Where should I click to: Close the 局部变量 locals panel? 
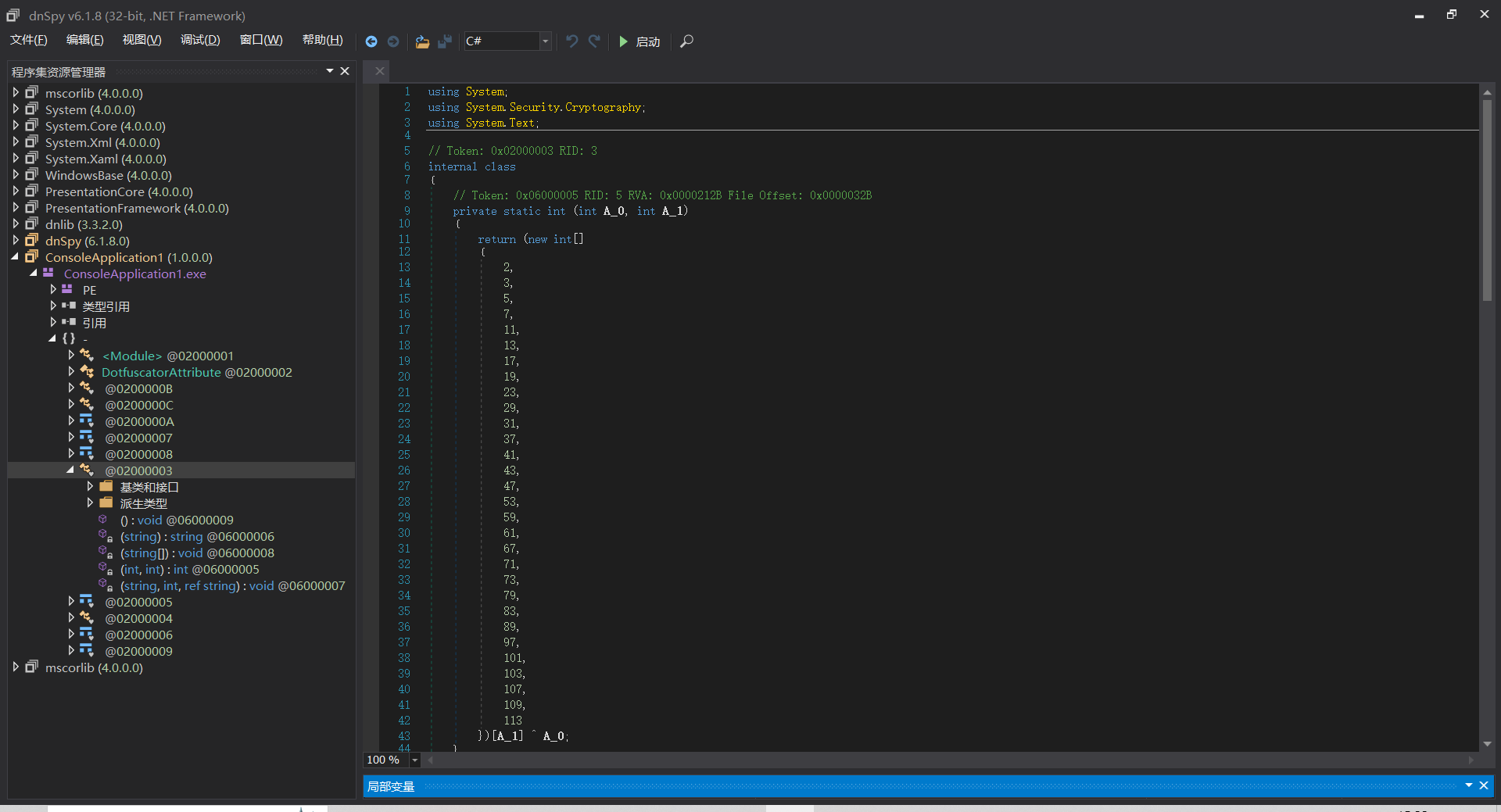point(1483,785)
